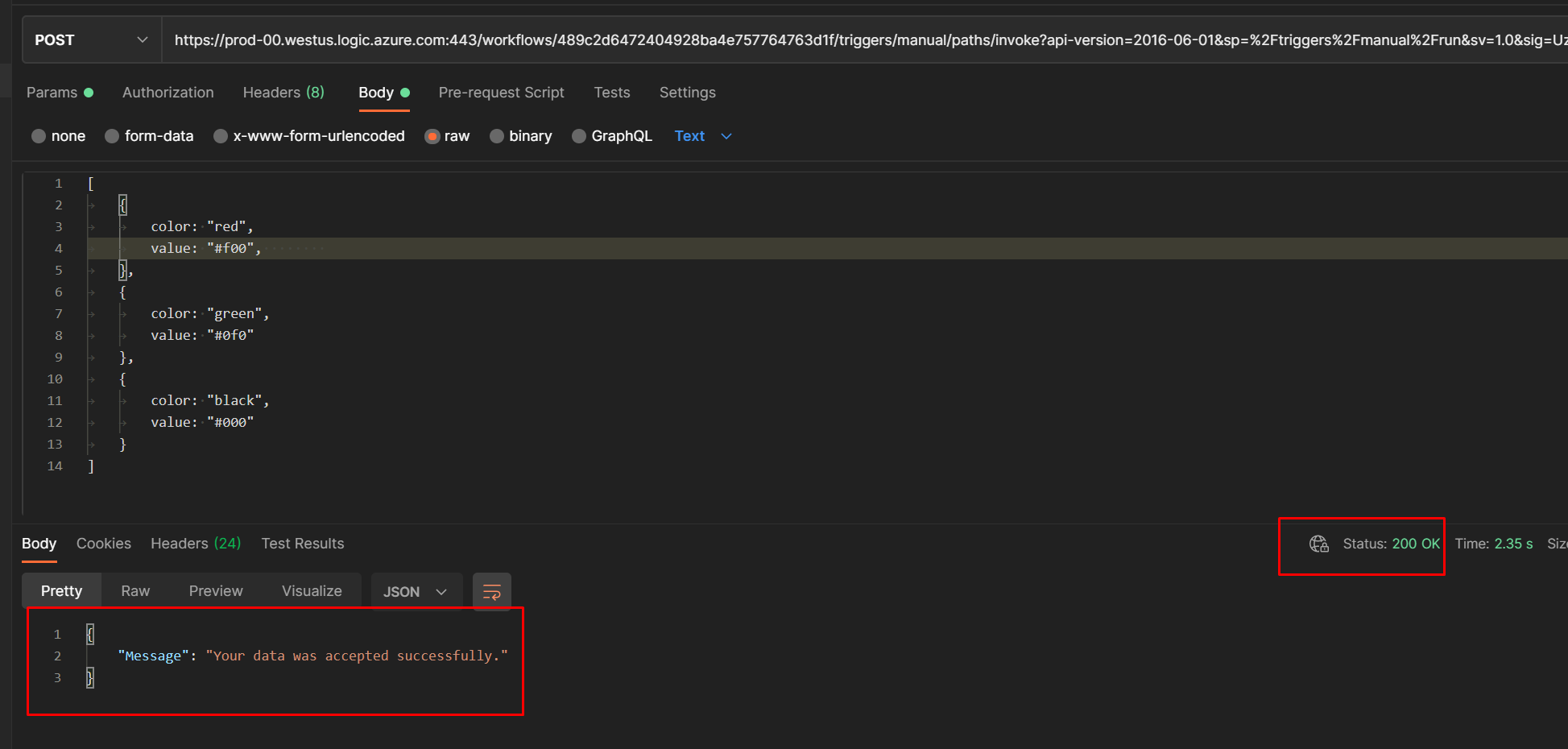Collapse the green color object via line 6 fold arrow
The height and width of the screenshot is (749, 1568).
(x=91, y=292)
